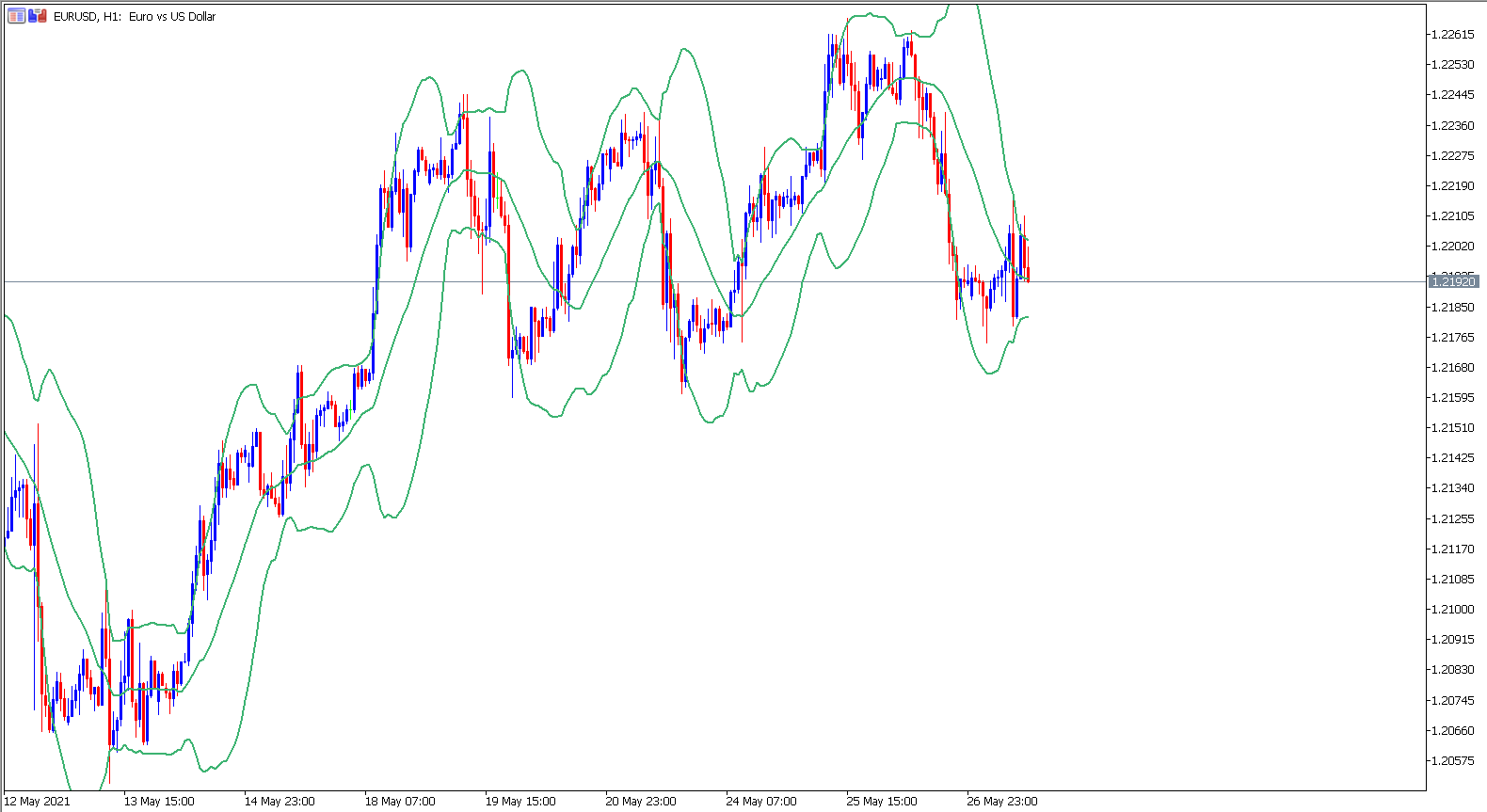
Task: Click the 1.20830 price scale label
Action: pyautogui.click(x=1452, y=669)
